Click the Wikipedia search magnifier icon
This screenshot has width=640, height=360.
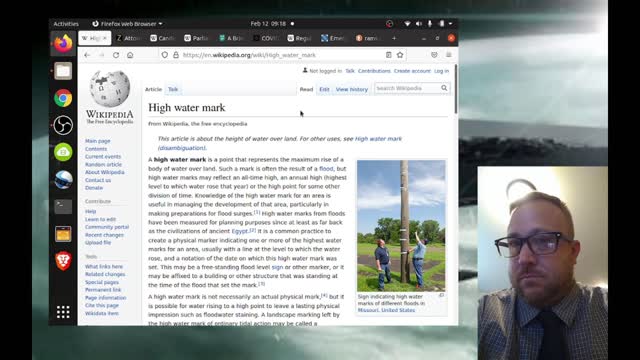(x=444, y=88)
